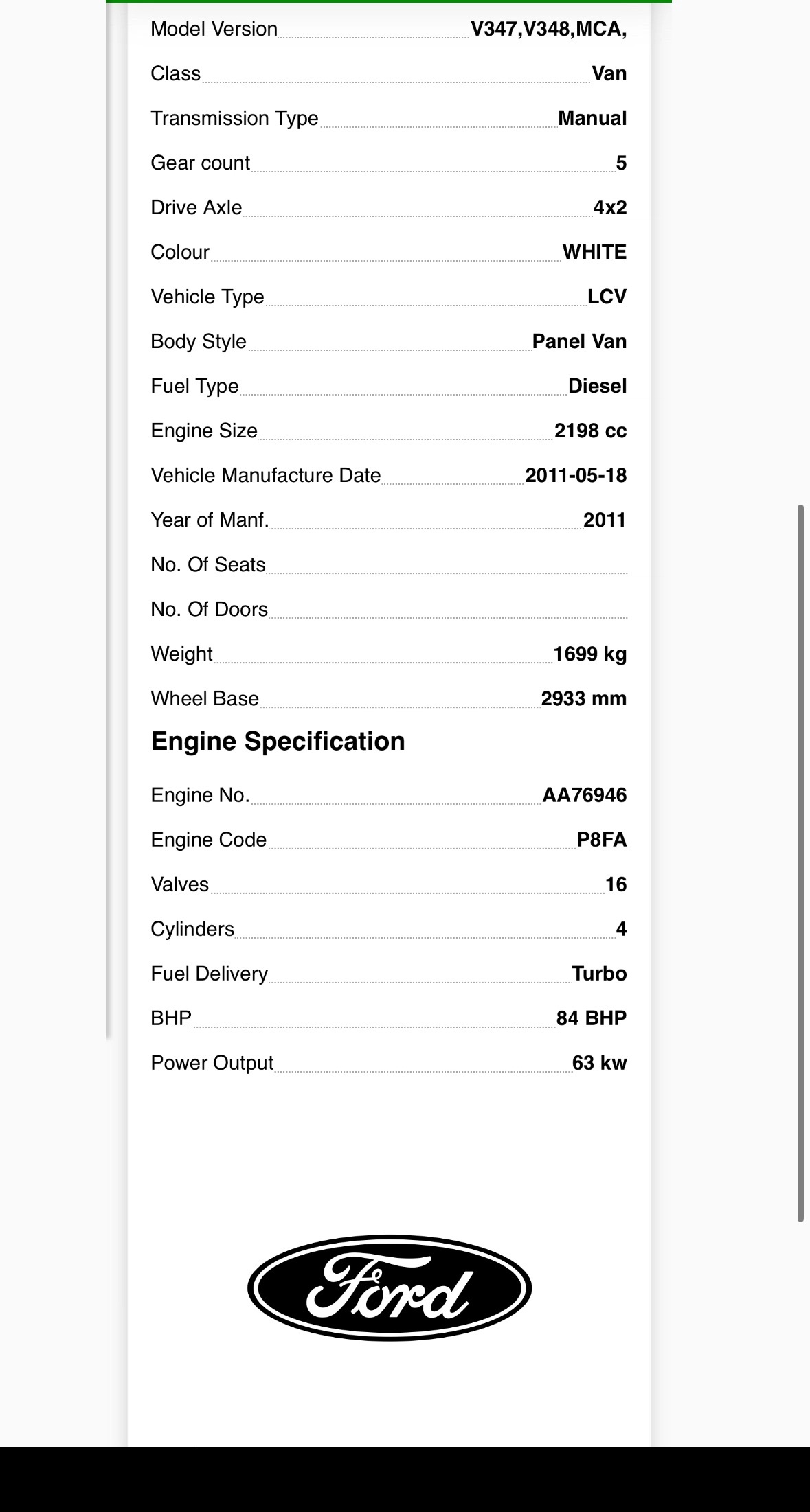
Task: Click the vertical scrollbar thumb on right
Action: (800, 863)
